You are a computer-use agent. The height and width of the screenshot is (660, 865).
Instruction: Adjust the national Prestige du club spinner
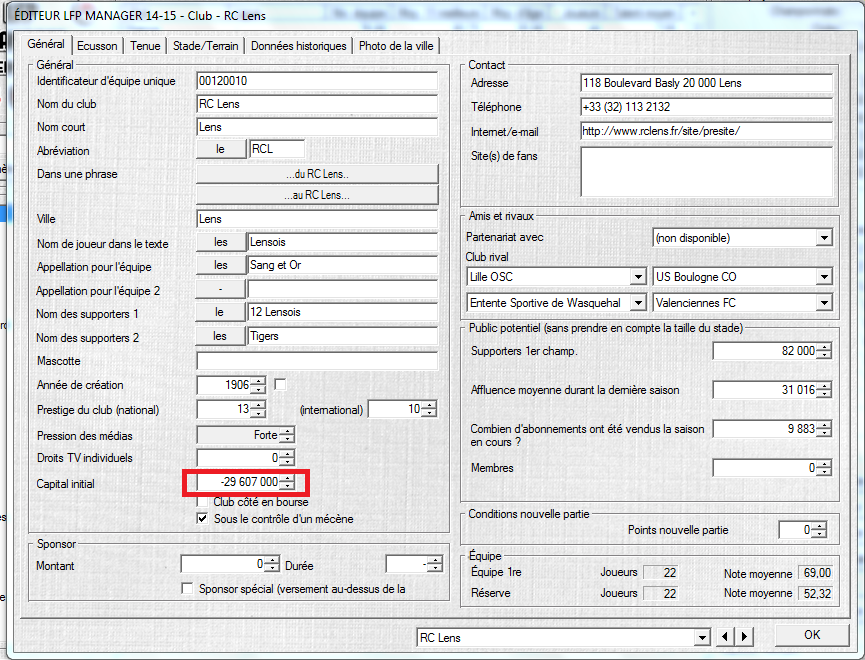tap(258, 409)
